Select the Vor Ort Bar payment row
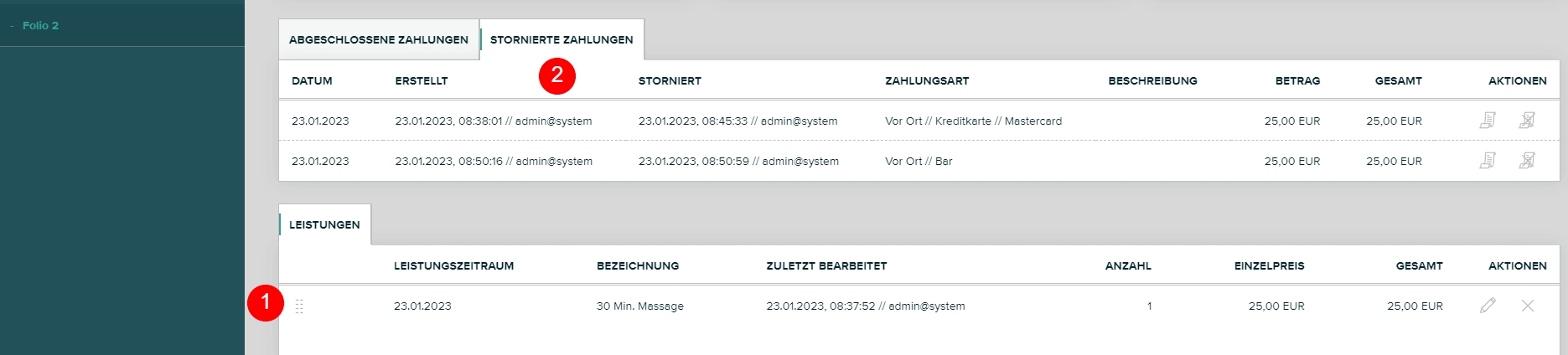Viewport: 1568px width, 355px height. pyautogui.click(x=919, y=161)
